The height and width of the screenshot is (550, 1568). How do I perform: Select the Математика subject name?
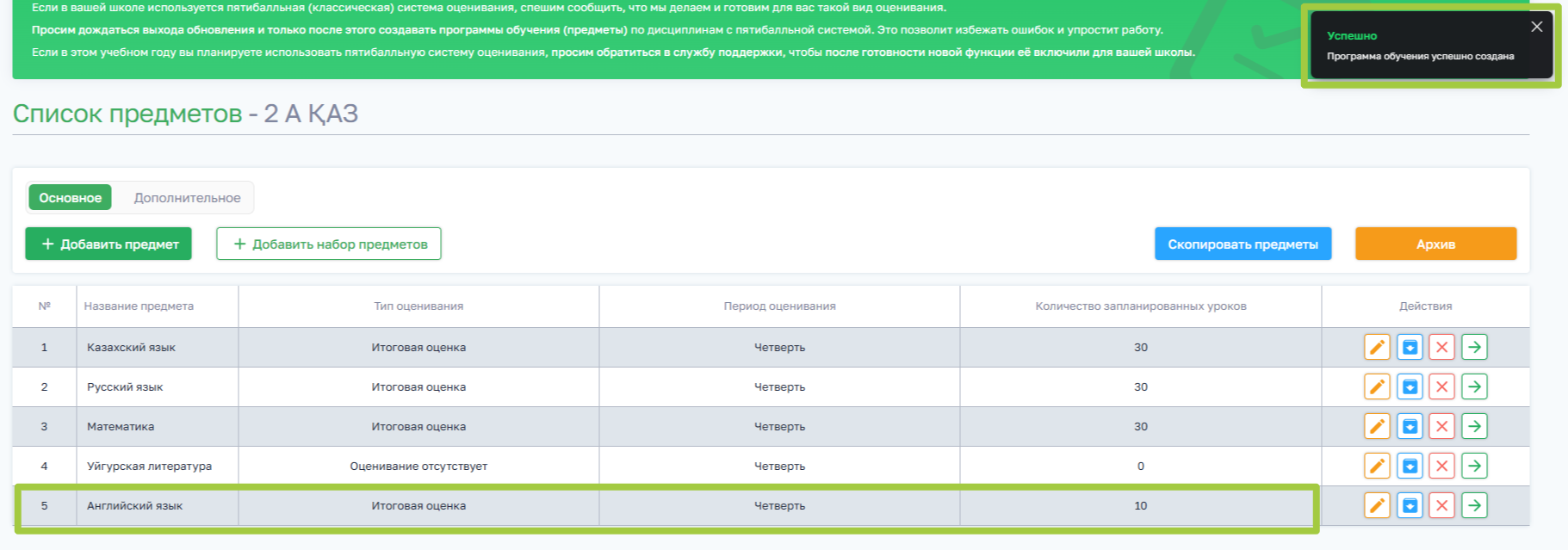[121, 426]
